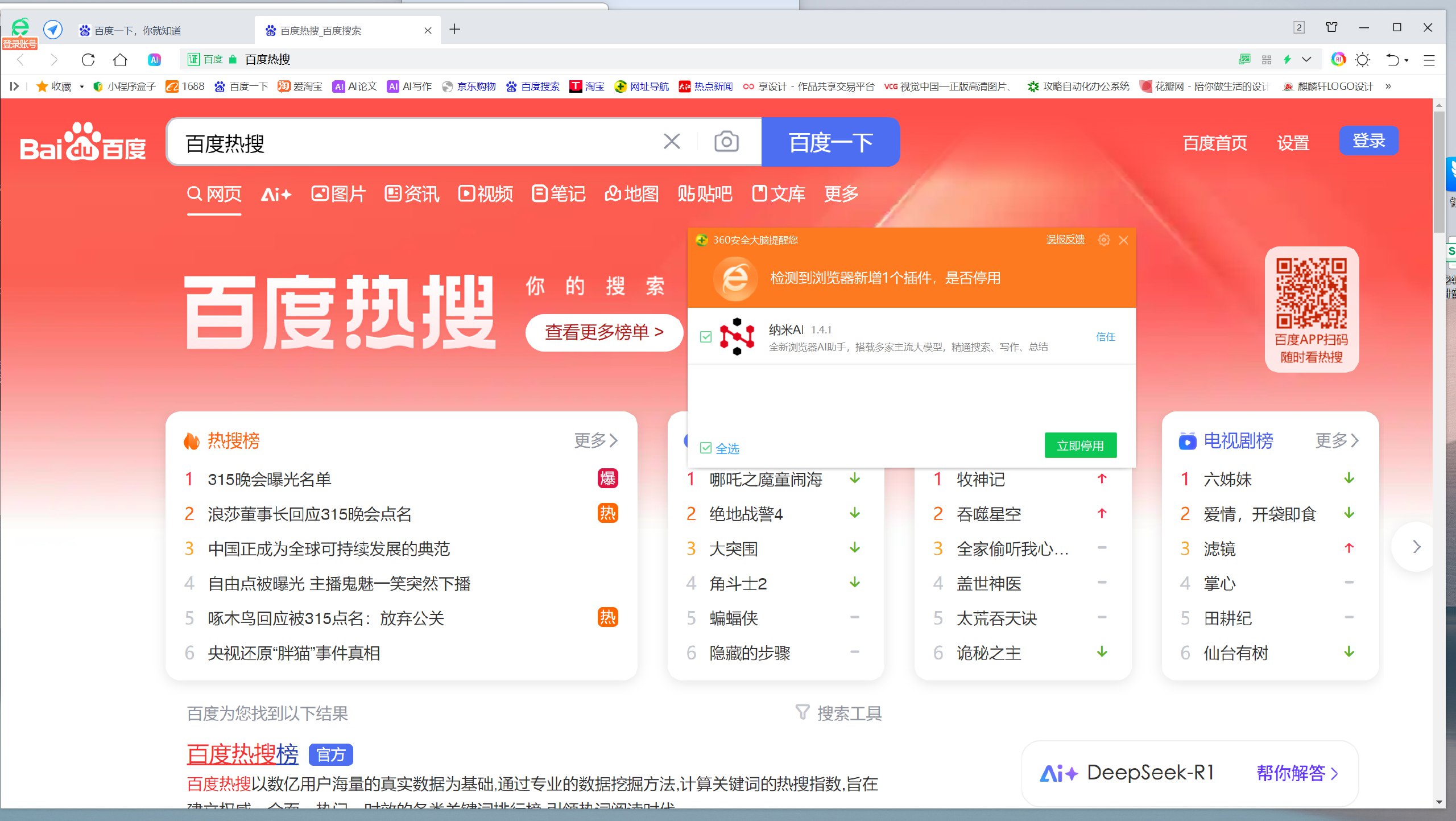Open the 百度热搜榜 result title
This screenshot has height=821, width=1456.
[242, 754]
